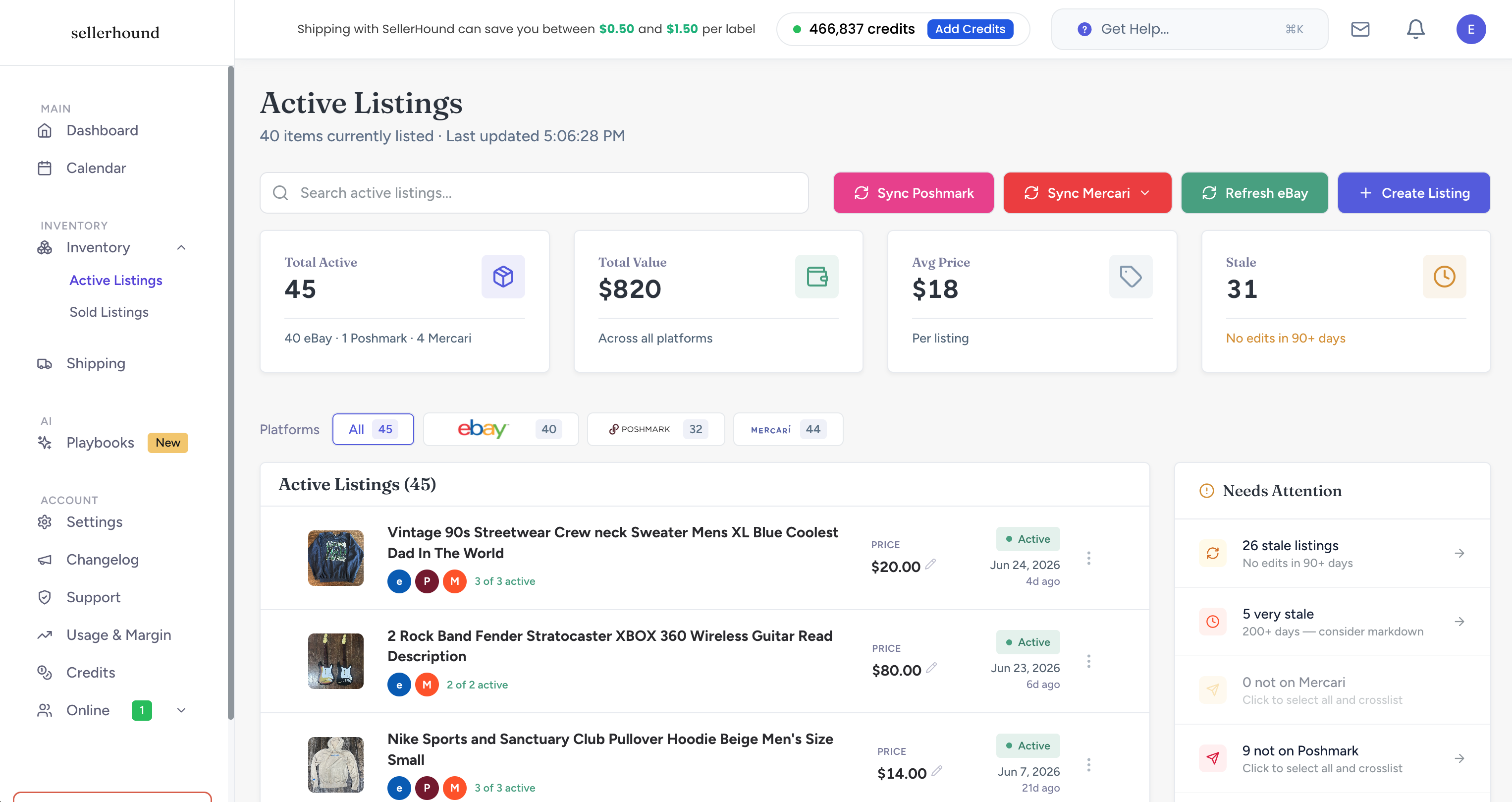Filter listings by eBay platform

pos(501,429)
